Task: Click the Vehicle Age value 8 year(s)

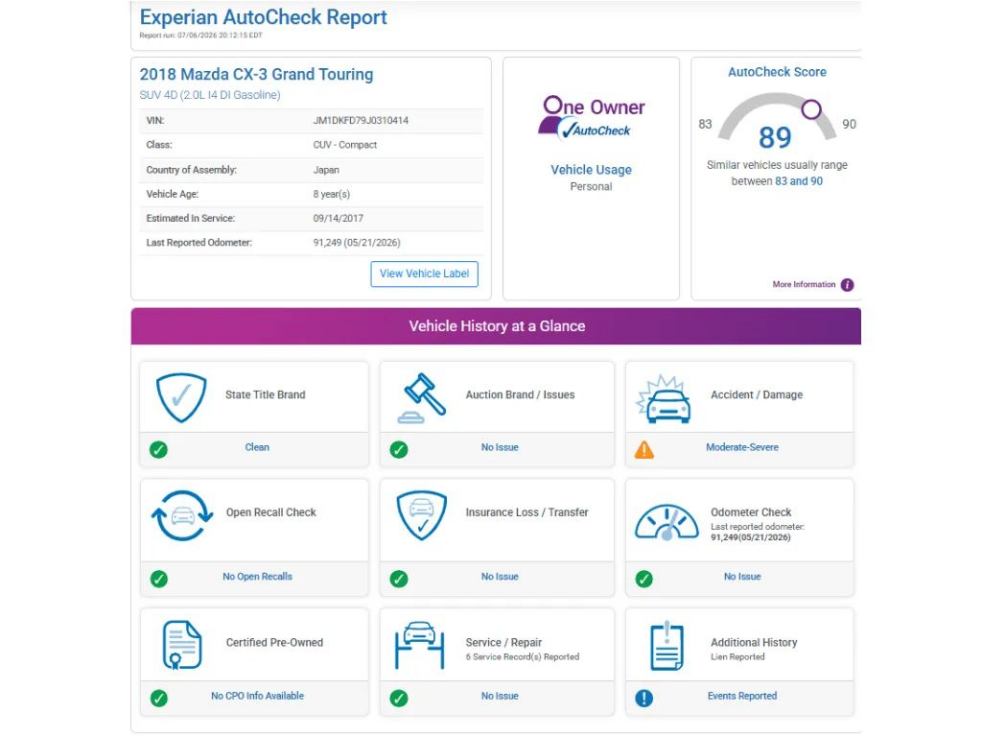Action: [x=331, y=194]
